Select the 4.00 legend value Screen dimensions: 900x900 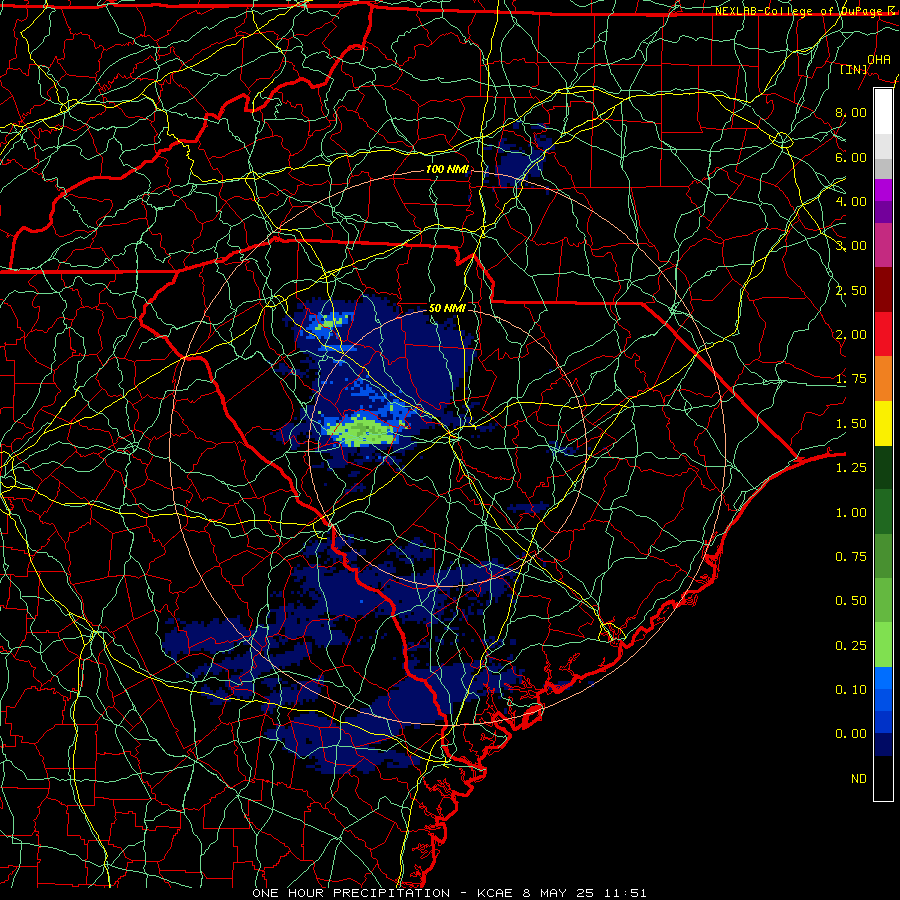click(x=851, y=201)
